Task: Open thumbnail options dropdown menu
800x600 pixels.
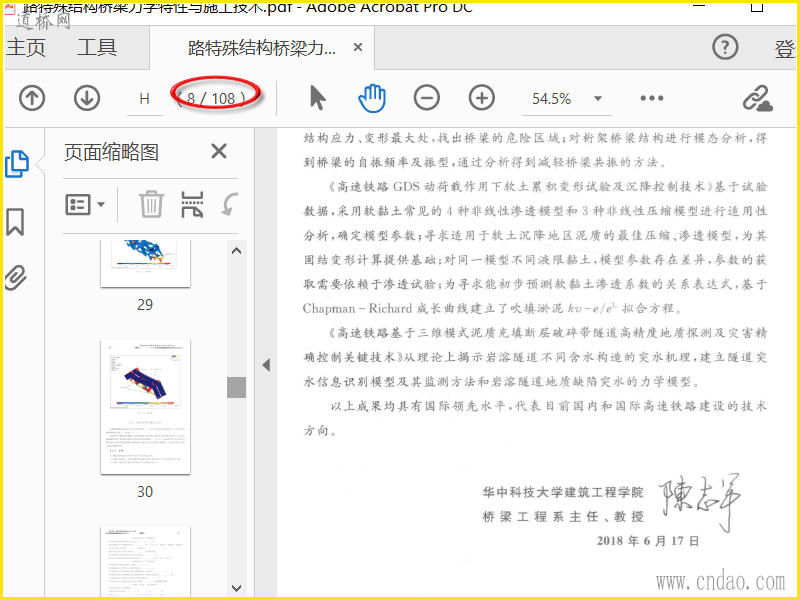Action: (x=85, y=205)
